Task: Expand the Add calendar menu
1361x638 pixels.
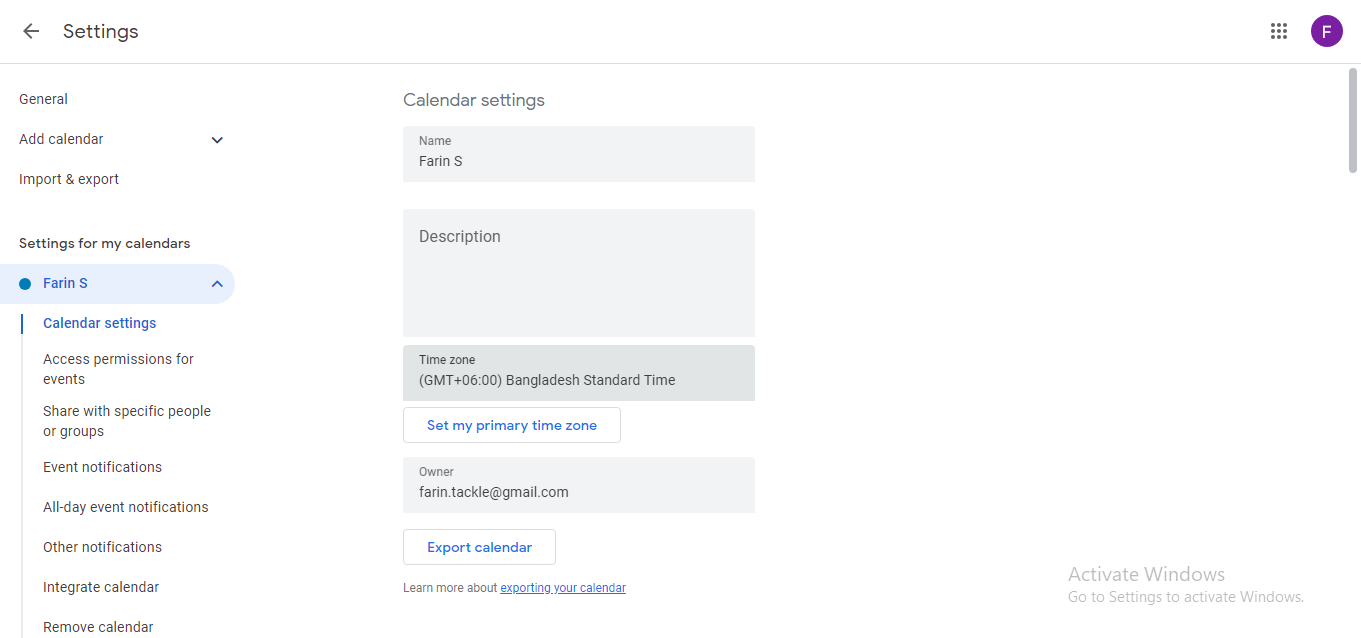Action: click(x=120, y=139)
